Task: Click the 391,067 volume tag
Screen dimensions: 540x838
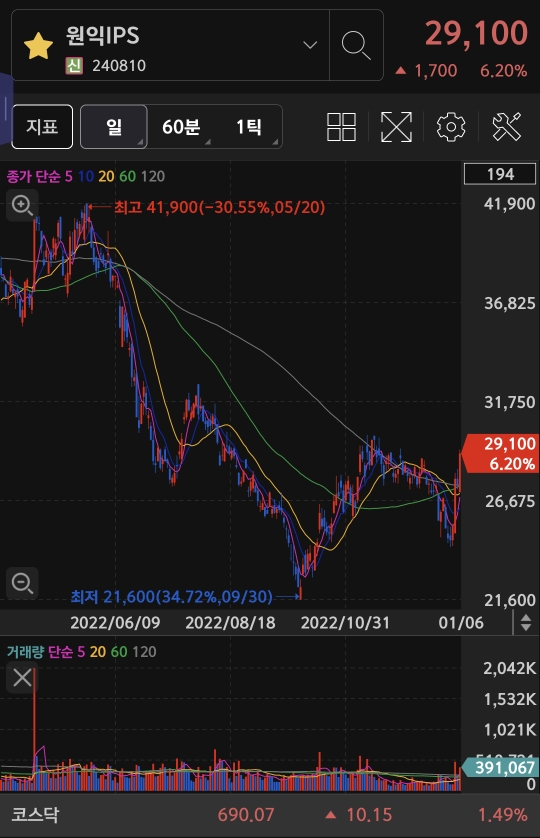Action: click(499, 767)
